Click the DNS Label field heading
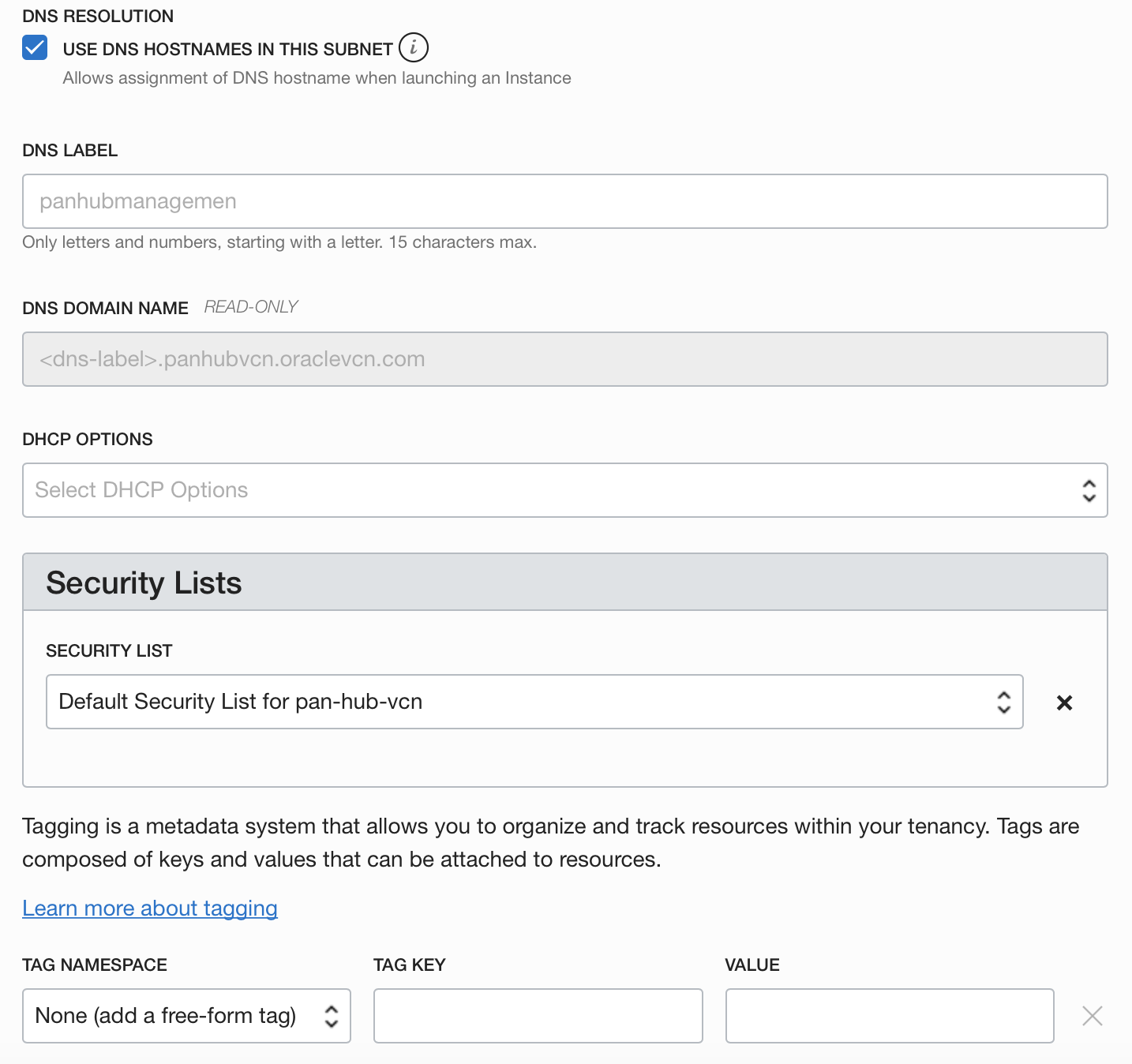This screenshot has height=1064, width=1132. tap(70, 150)
